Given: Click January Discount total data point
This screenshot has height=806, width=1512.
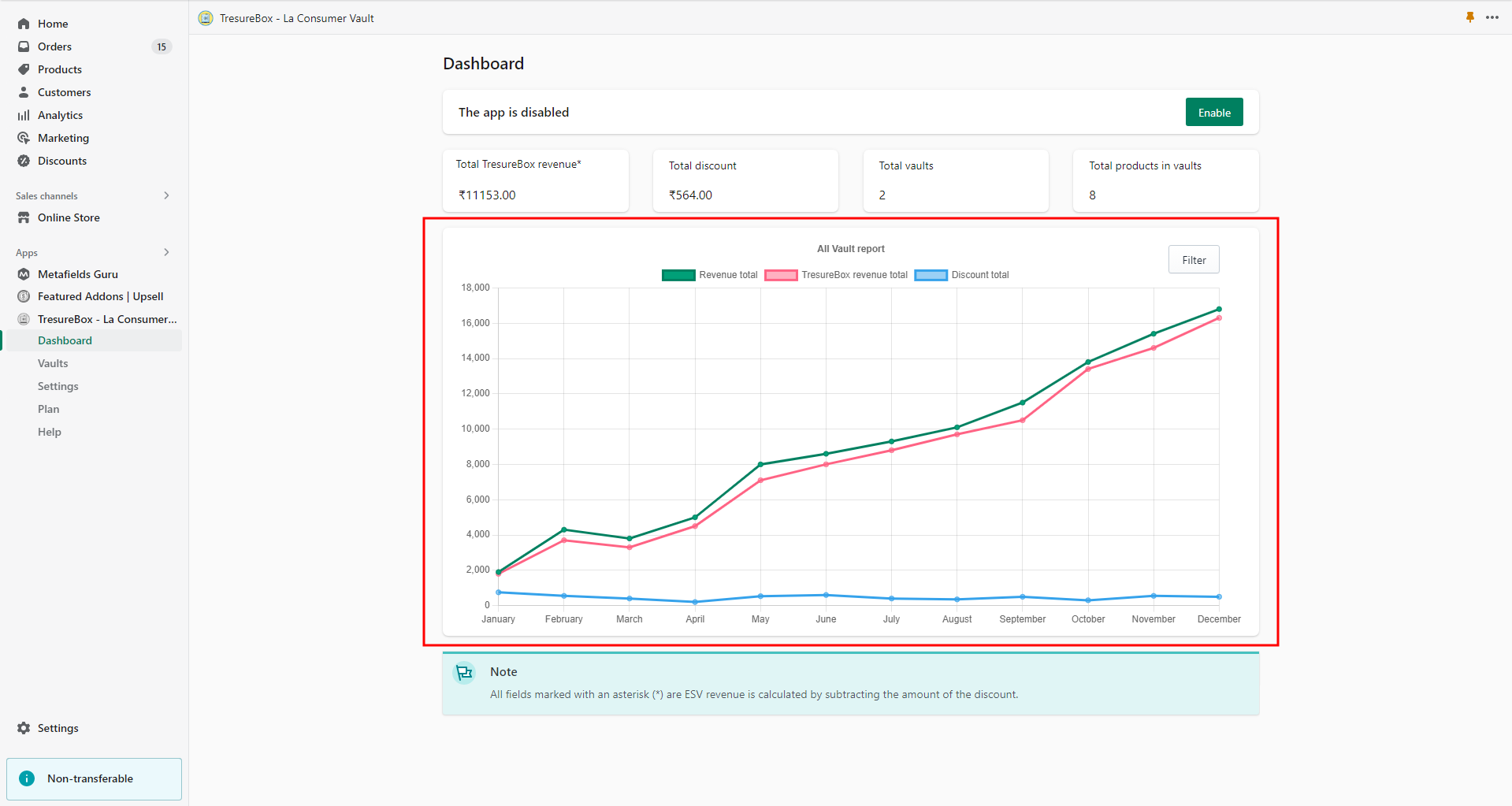Looking at the screenshot, I should (x=499, y=592).
